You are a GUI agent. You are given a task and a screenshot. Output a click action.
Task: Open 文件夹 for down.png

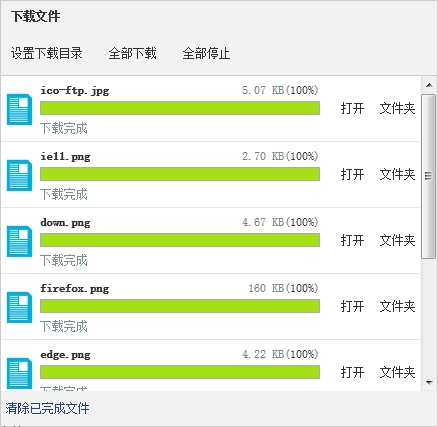pyautogui.click(x=397, y=240)
